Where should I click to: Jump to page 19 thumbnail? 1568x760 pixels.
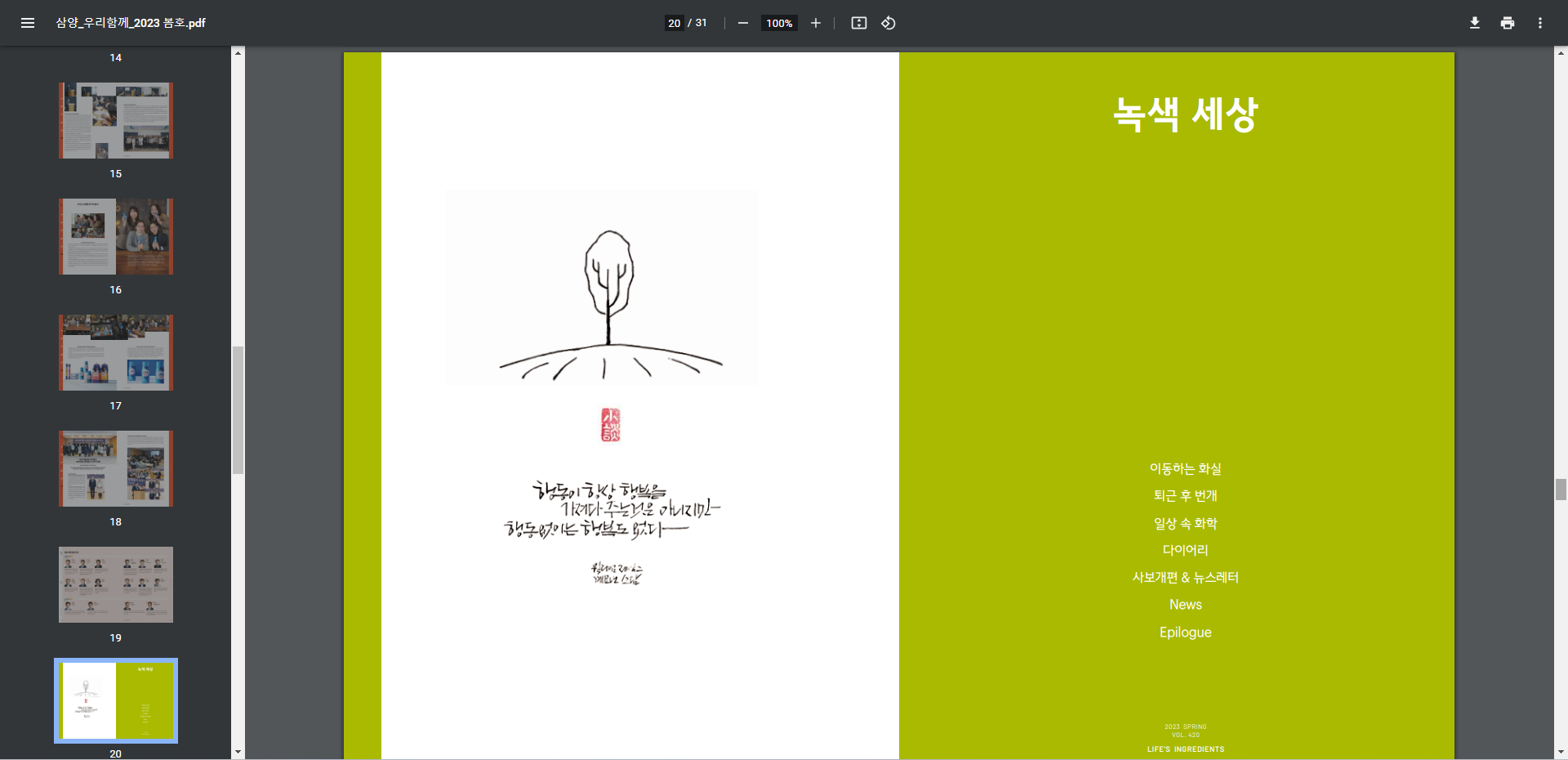116,585
